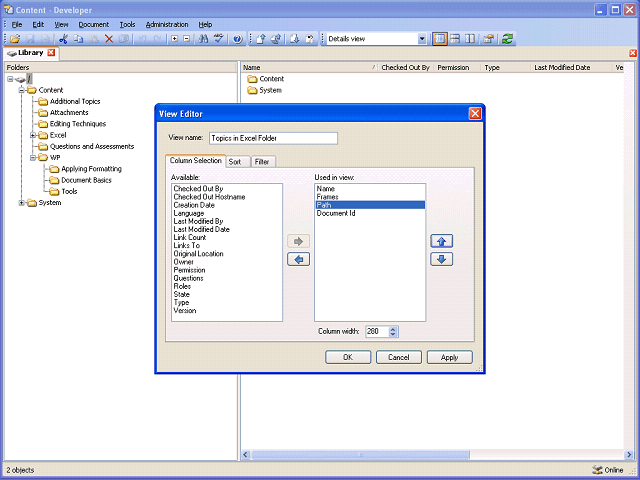This screenshot has width=640, height=480.
Task: Collapse the root folder node
Action: pyautogui.click(x=10, y=79)
